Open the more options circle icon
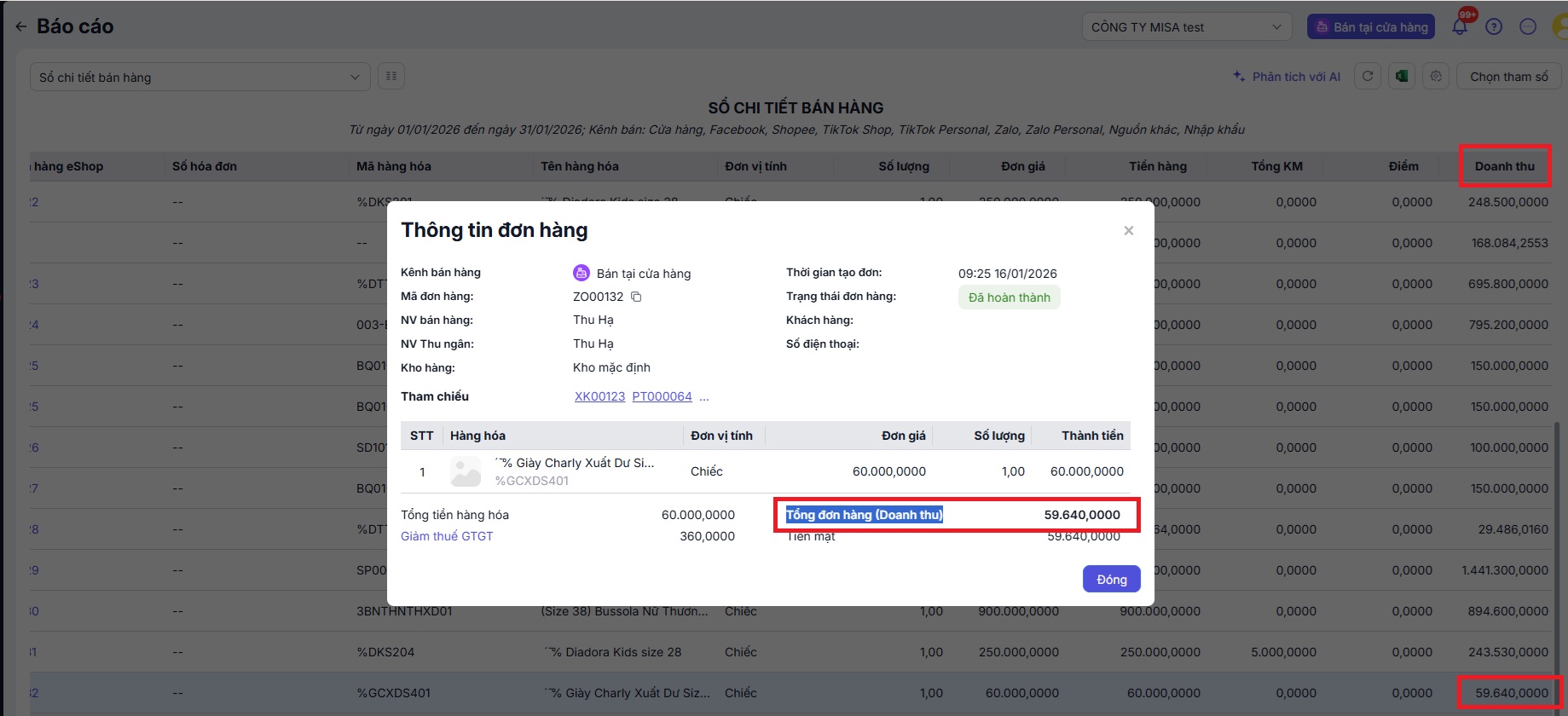1568x716 pixels. click(x=1528, y=27)
